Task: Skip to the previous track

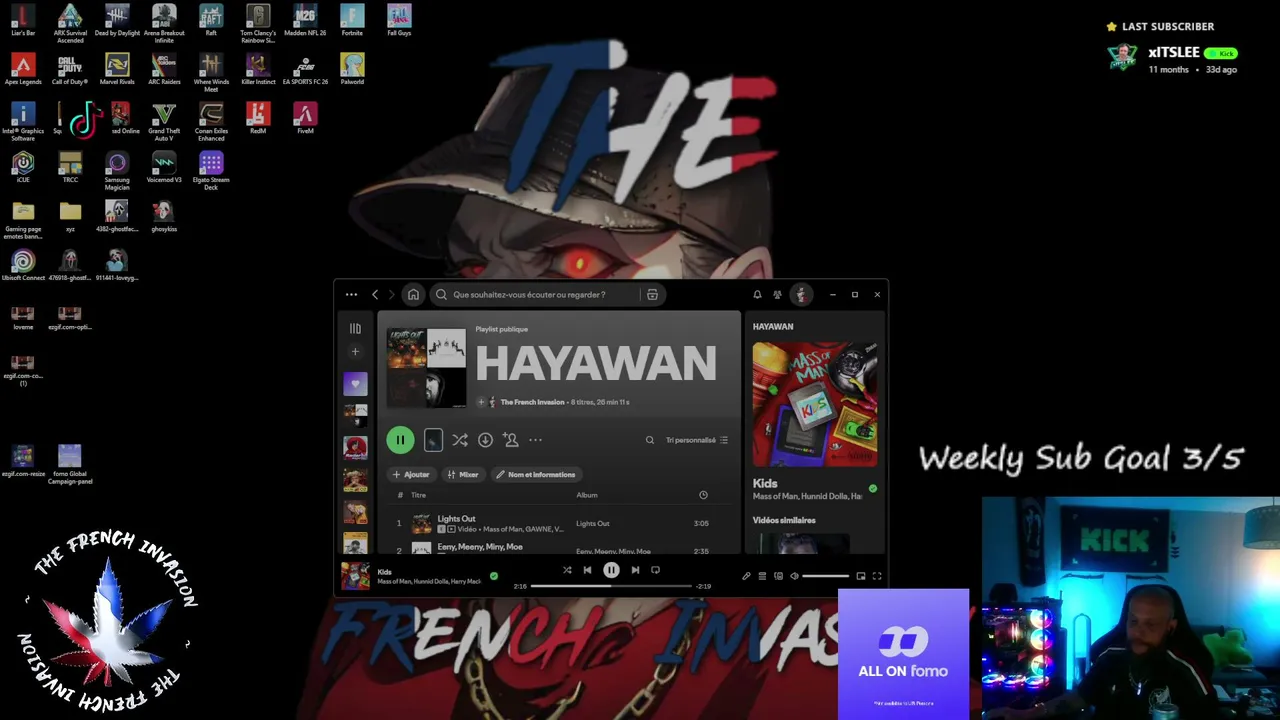Action: 587,570
